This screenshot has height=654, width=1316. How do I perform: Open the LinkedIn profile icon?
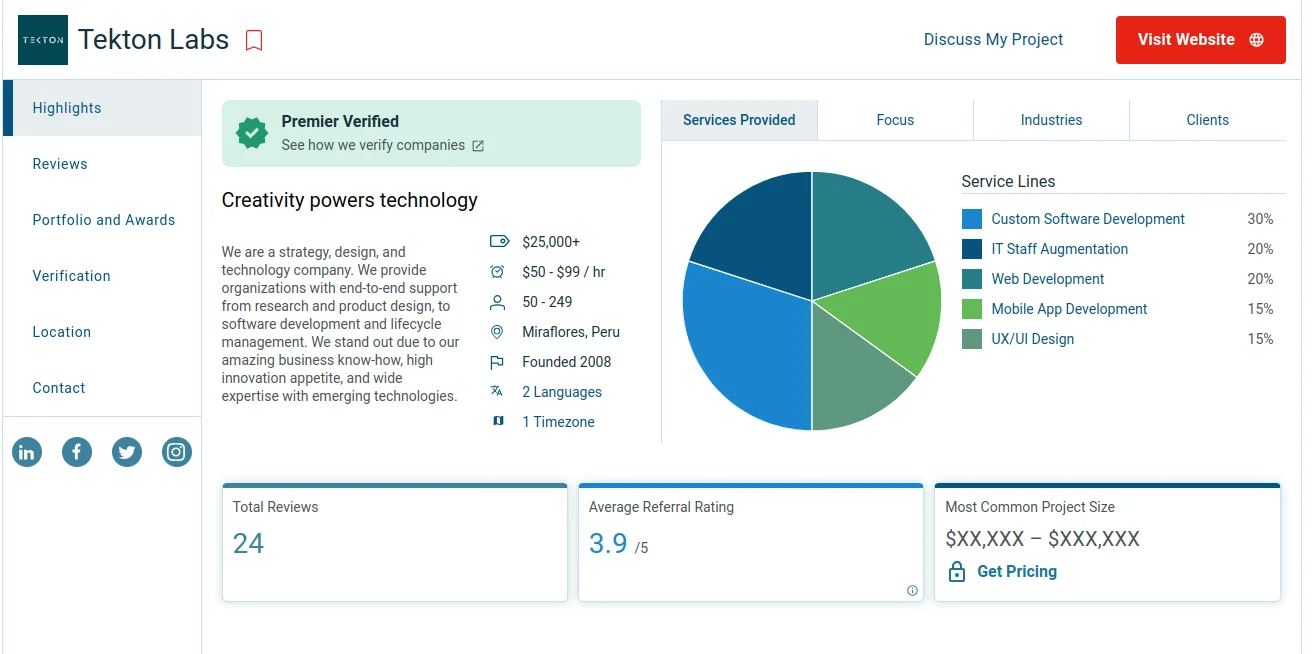point(27,452)
